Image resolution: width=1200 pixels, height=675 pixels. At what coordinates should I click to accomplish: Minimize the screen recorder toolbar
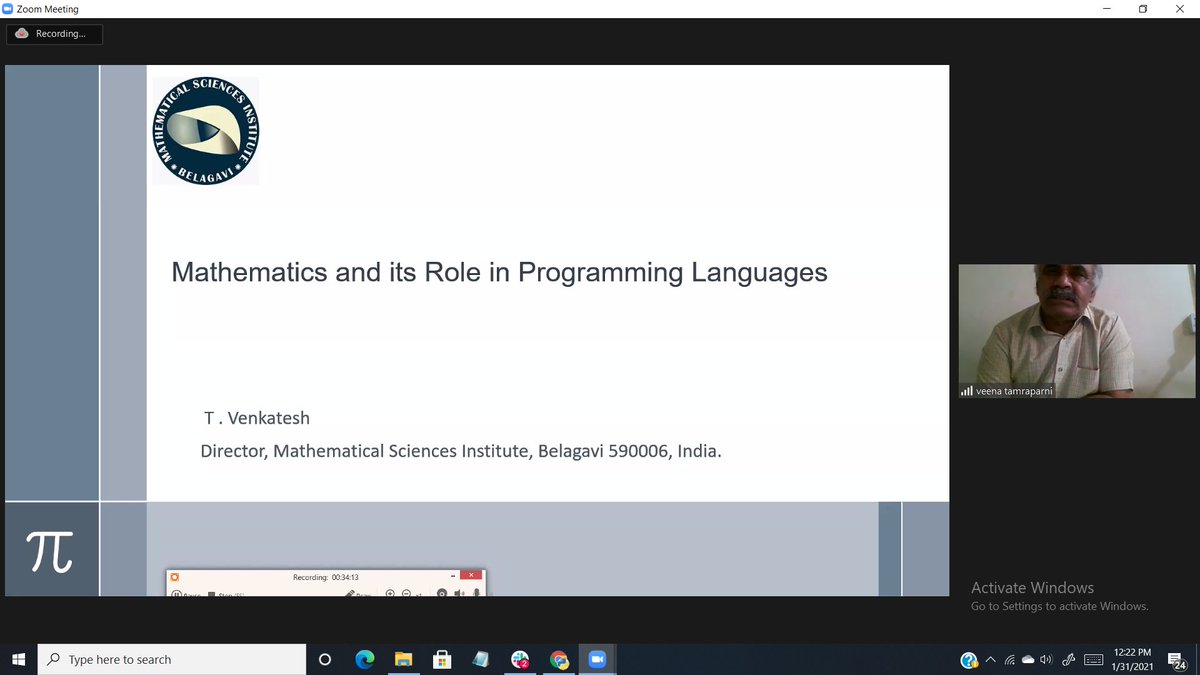point(453,576)
